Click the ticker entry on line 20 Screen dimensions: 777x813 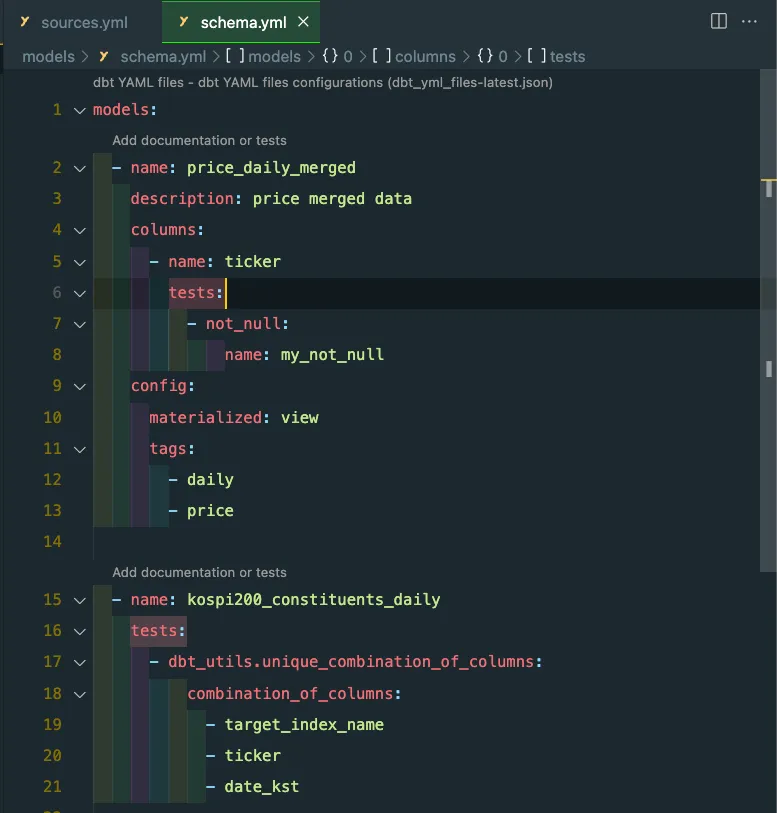tap(252, 756)
